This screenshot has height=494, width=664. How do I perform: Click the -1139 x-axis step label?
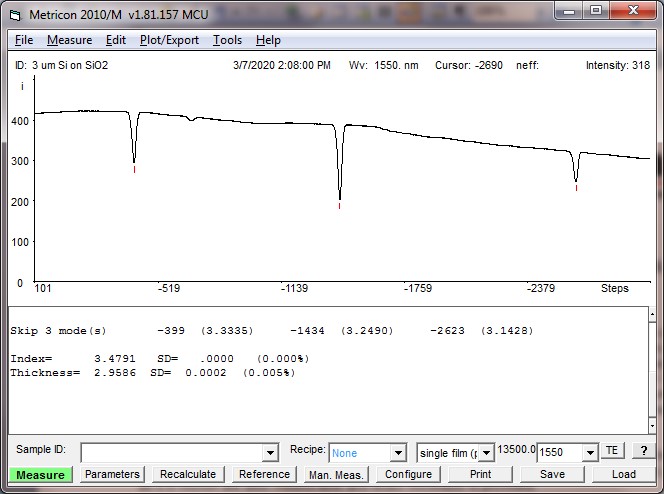click(x=294, y=288)
